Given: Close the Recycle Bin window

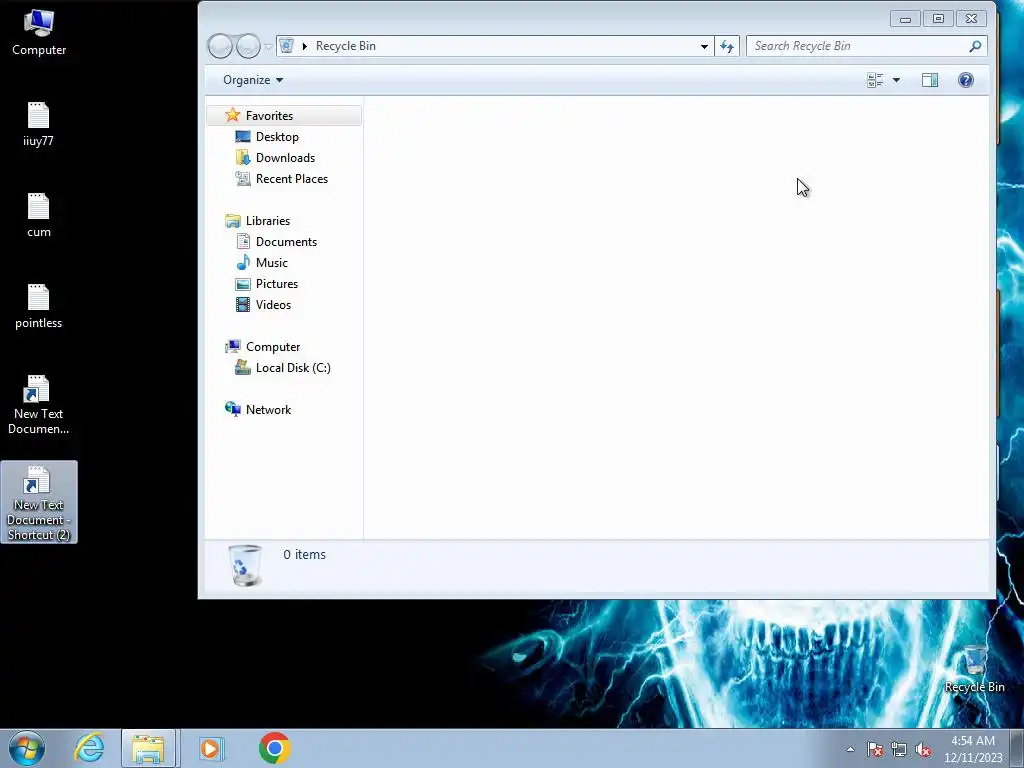Looking at the screenshot, I should 972,19.
